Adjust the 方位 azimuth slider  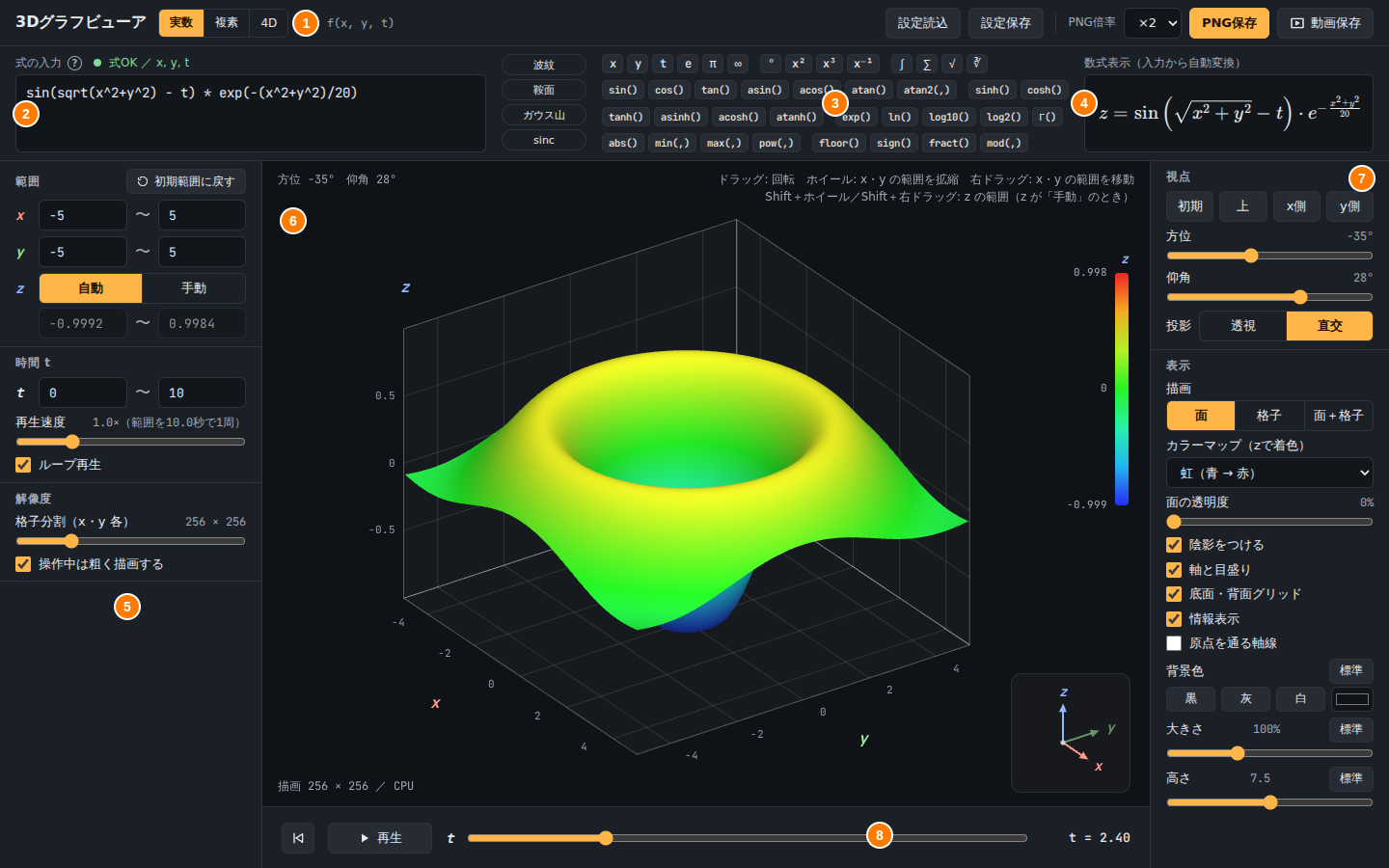pyautogui.click(x=1269, y=256)
